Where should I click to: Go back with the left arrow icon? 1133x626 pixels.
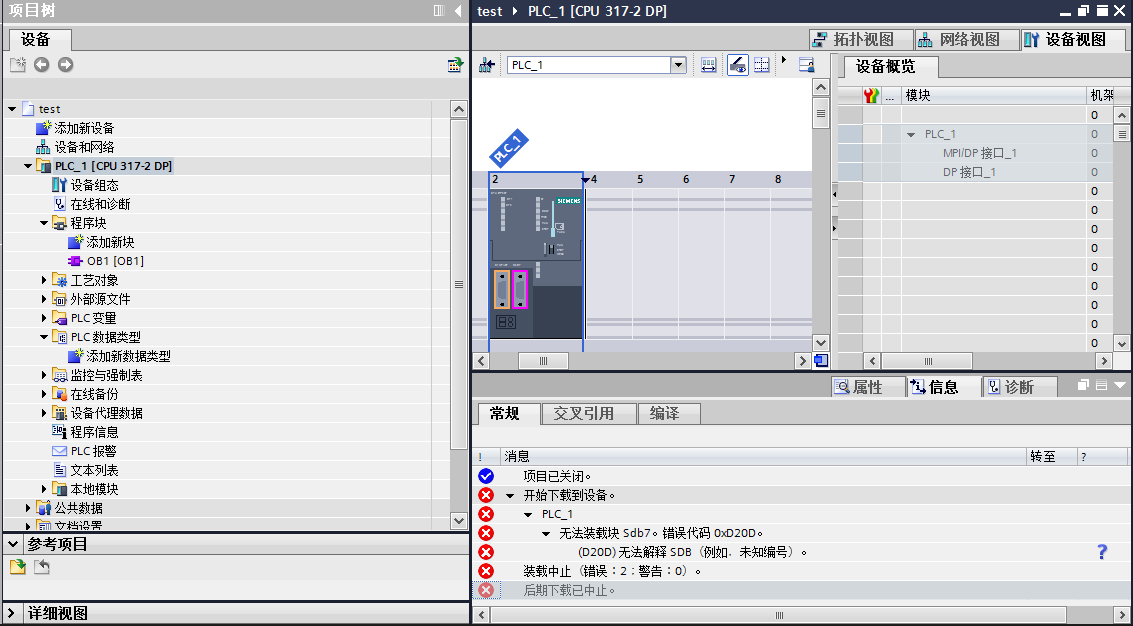42,65
